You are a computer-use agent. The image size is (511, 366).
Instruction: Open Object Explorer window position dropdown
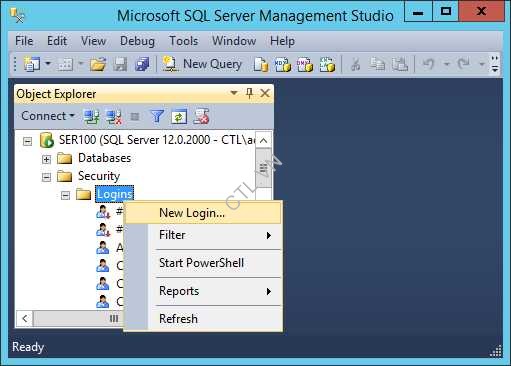pos(234,93)
